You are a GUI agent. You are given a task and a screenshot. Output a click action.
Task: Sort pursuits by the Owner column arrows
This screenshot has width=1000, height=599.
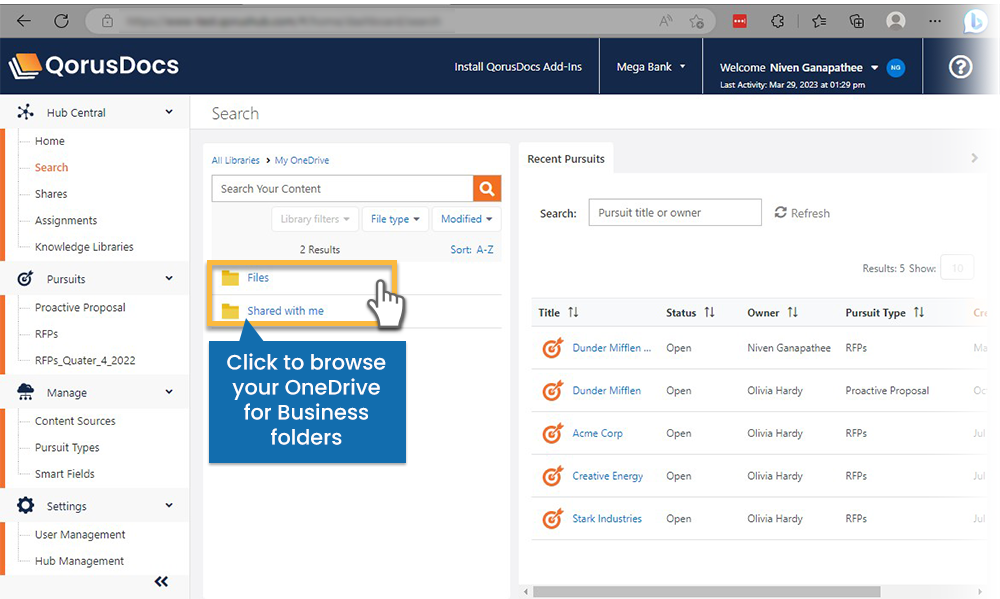coord(792,312)
